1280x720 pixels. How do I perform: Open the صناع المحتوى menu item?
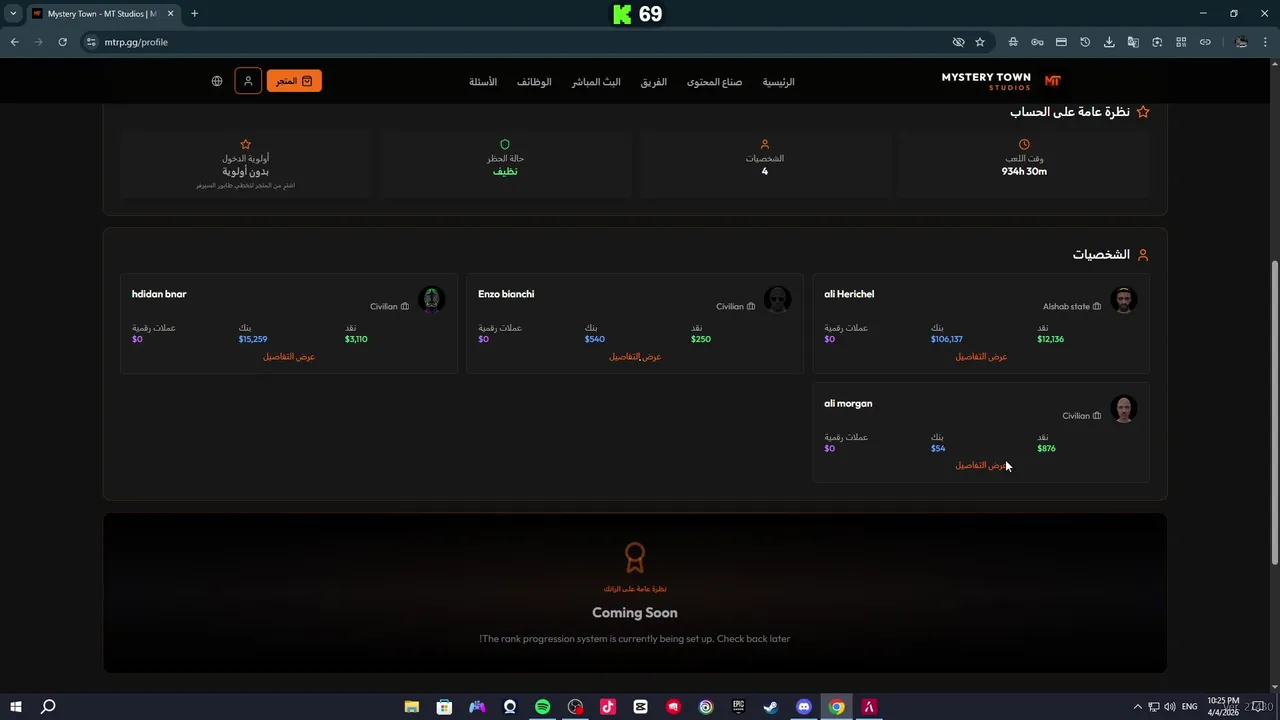(x=714, y=82)
